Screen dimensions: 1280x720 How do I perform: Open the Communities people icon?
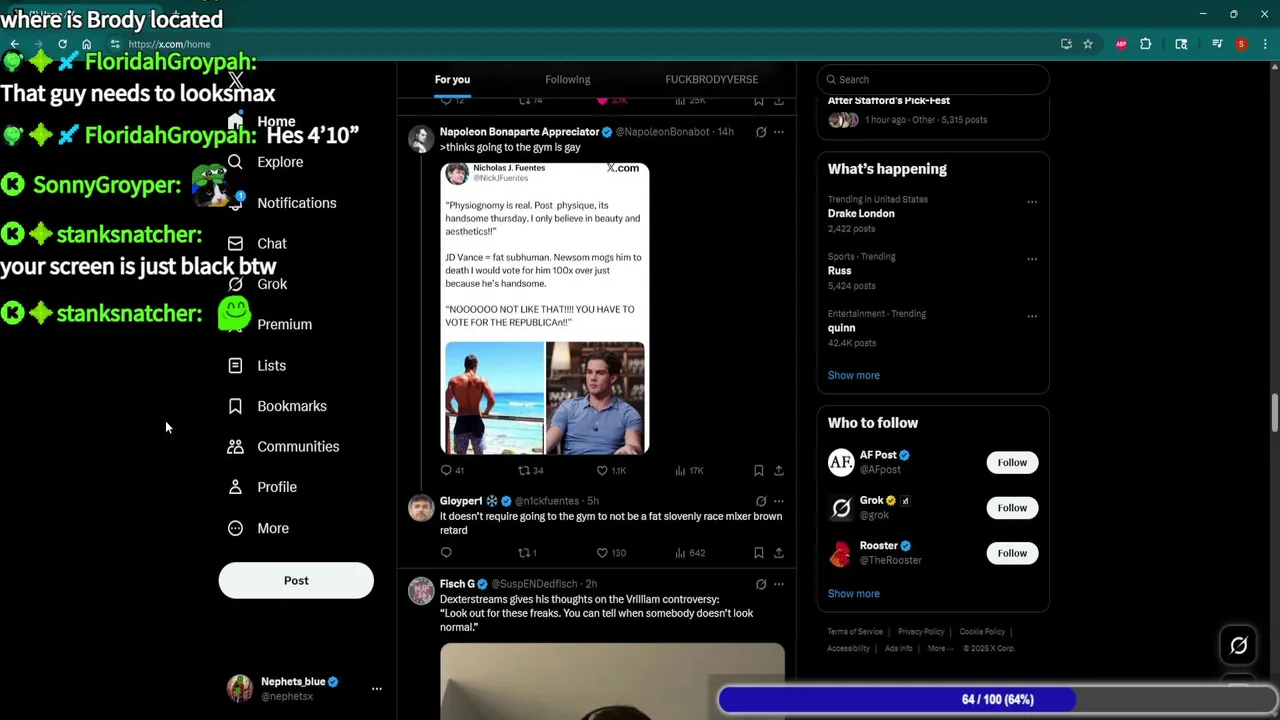click(x=235, y=446)
